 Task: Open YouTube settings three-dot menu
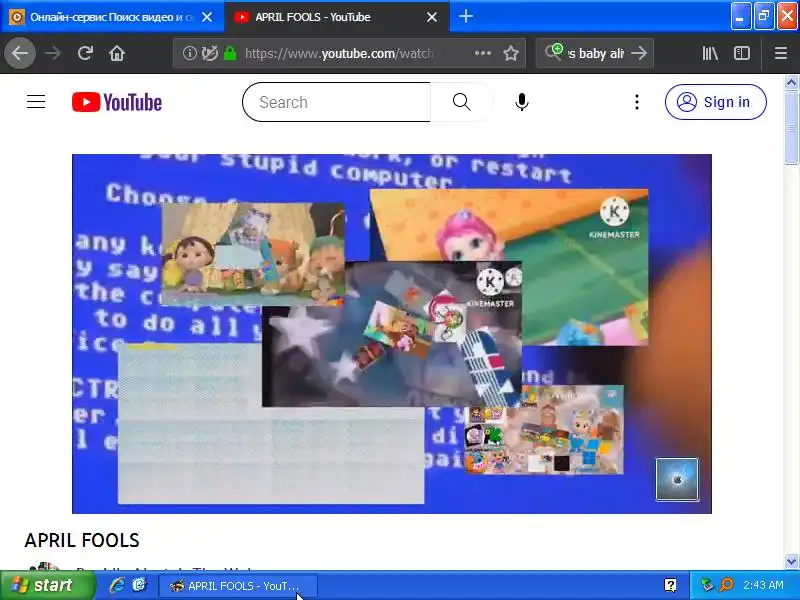637,102
